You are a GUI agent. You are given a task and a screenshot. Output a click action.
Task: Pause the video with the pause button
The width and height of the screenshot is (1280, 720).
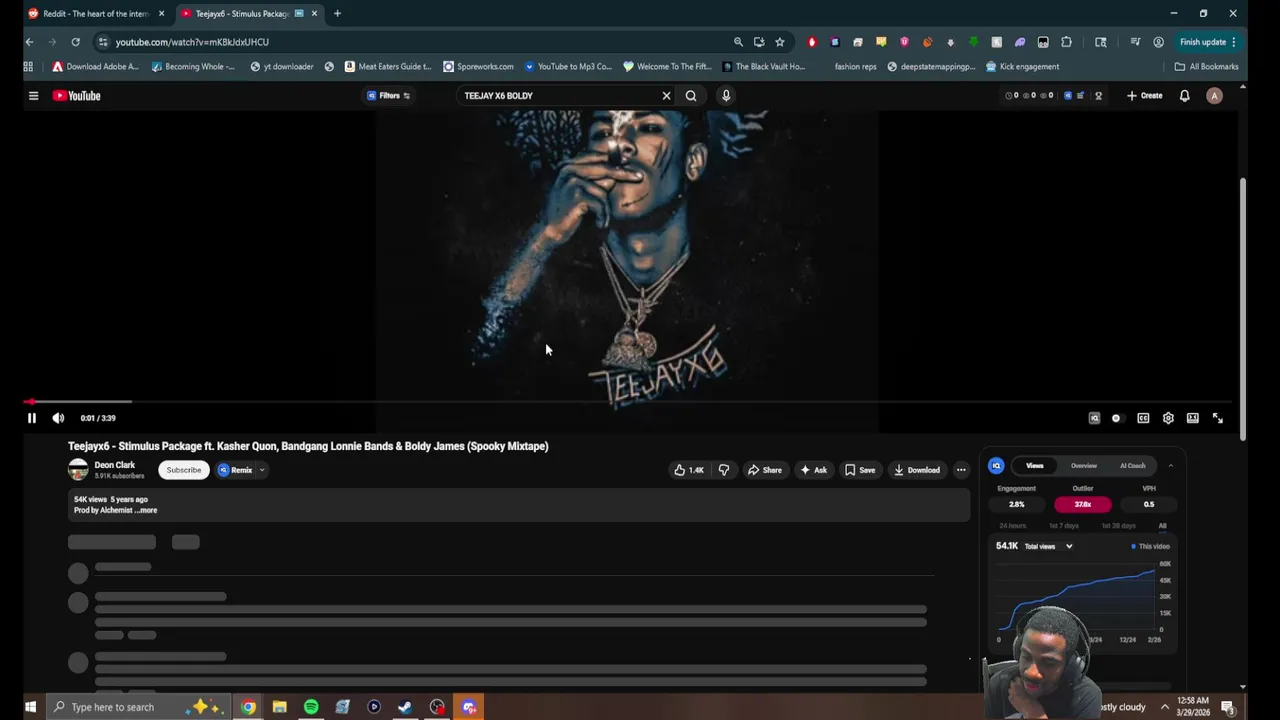pyautogui.click(x=31, y=418)
